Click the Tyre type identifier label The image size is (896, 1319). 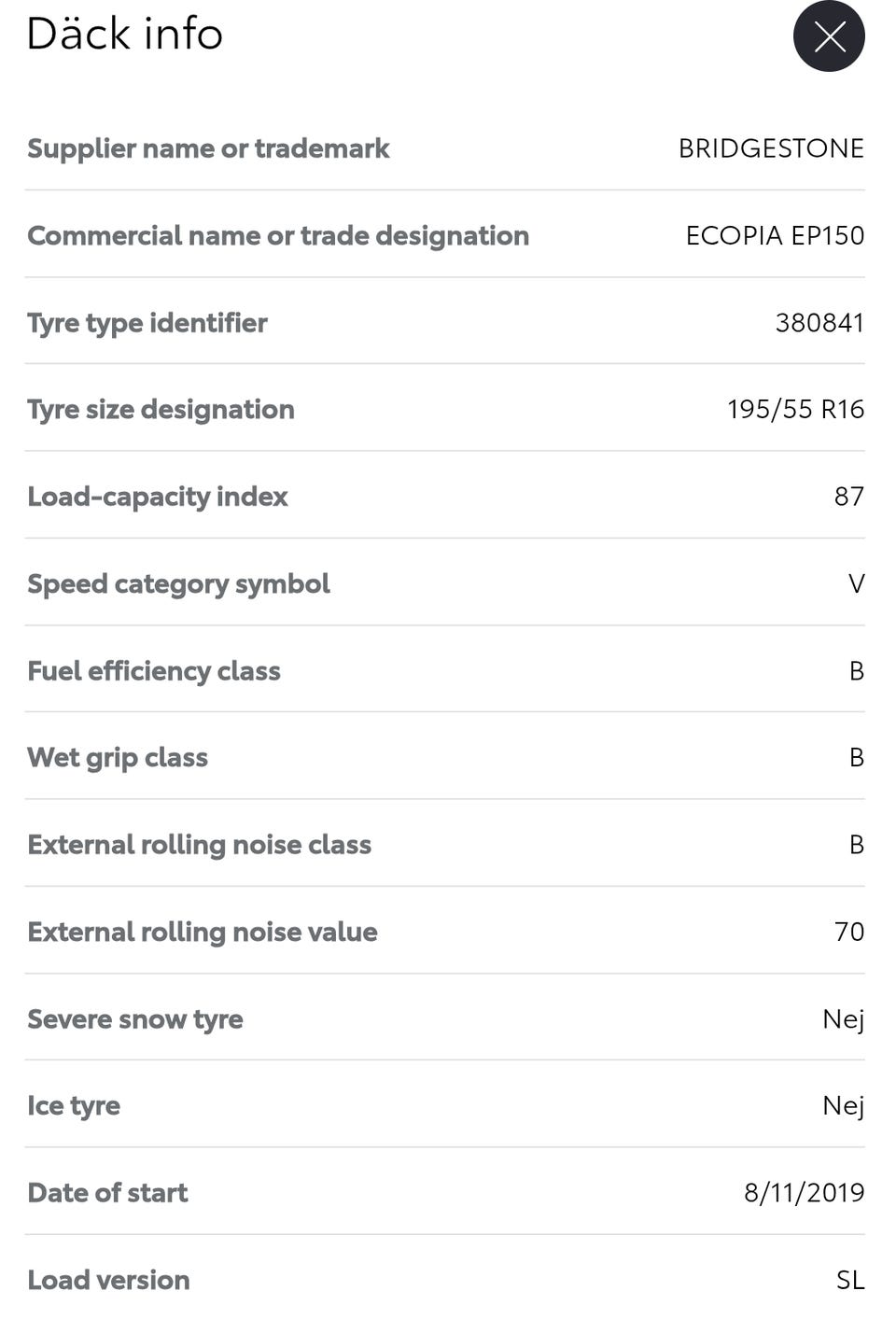147,323
